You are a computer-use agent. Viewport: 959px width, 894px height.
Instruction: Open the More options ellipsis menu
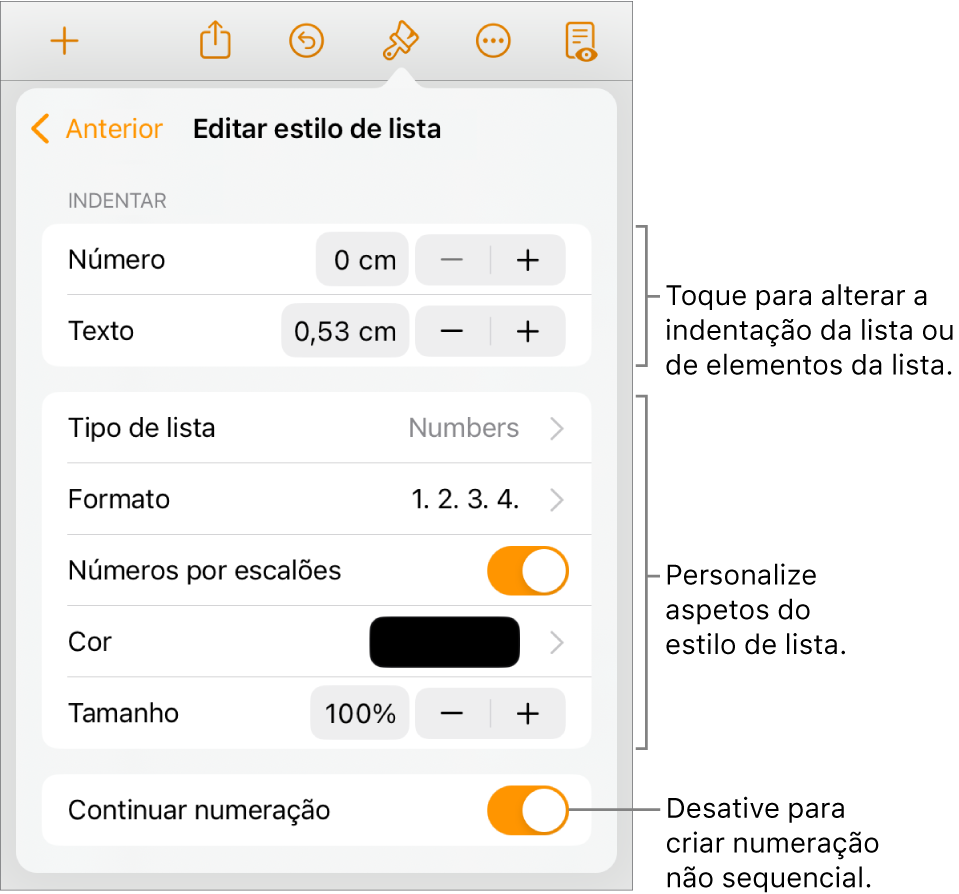point(491,40)
